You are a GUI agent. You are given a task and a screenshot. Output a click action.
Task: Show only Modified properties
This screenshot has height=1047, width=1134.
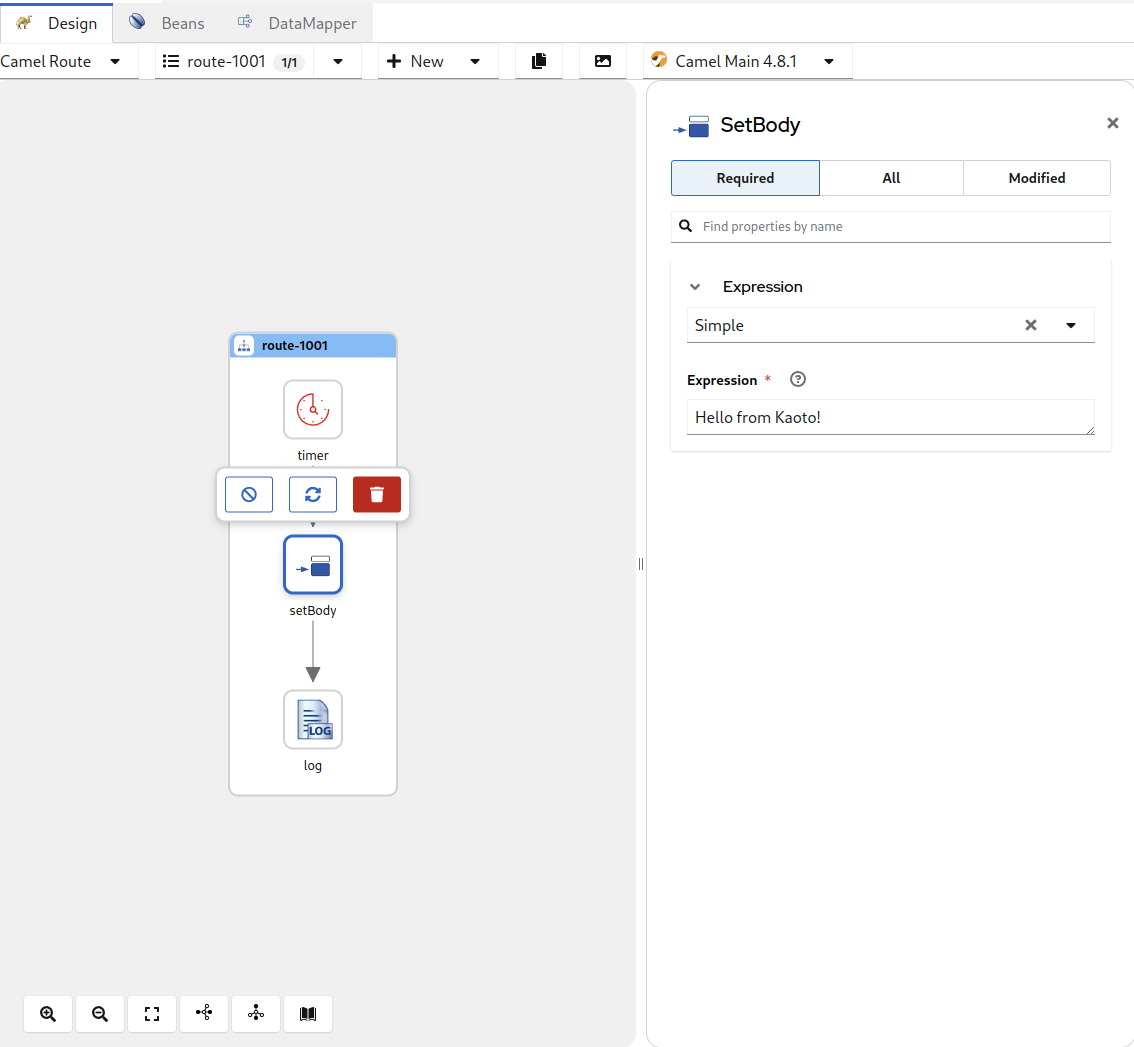coord(1036,178)
